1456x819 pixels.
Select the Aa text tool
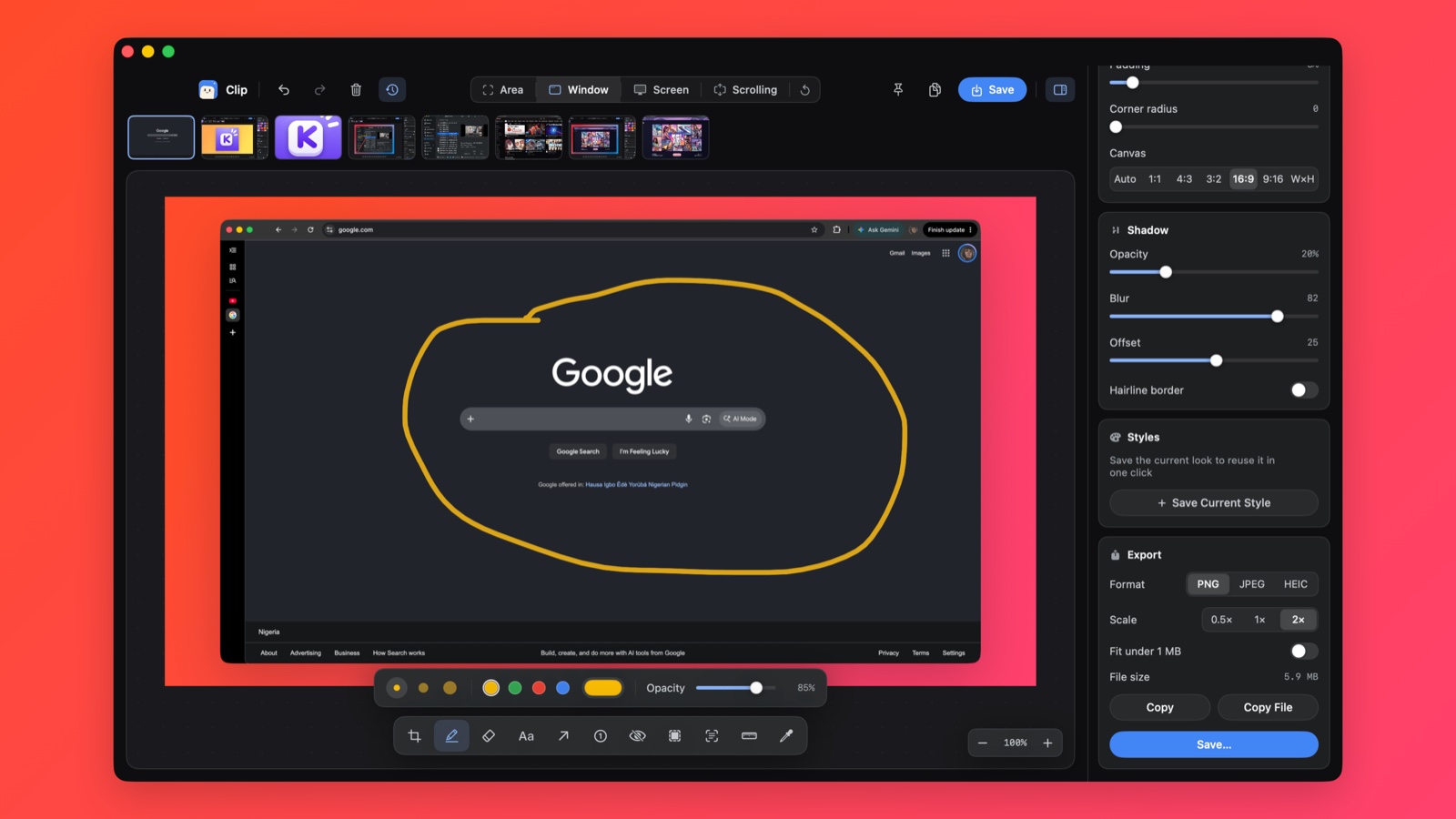(526, 736)
